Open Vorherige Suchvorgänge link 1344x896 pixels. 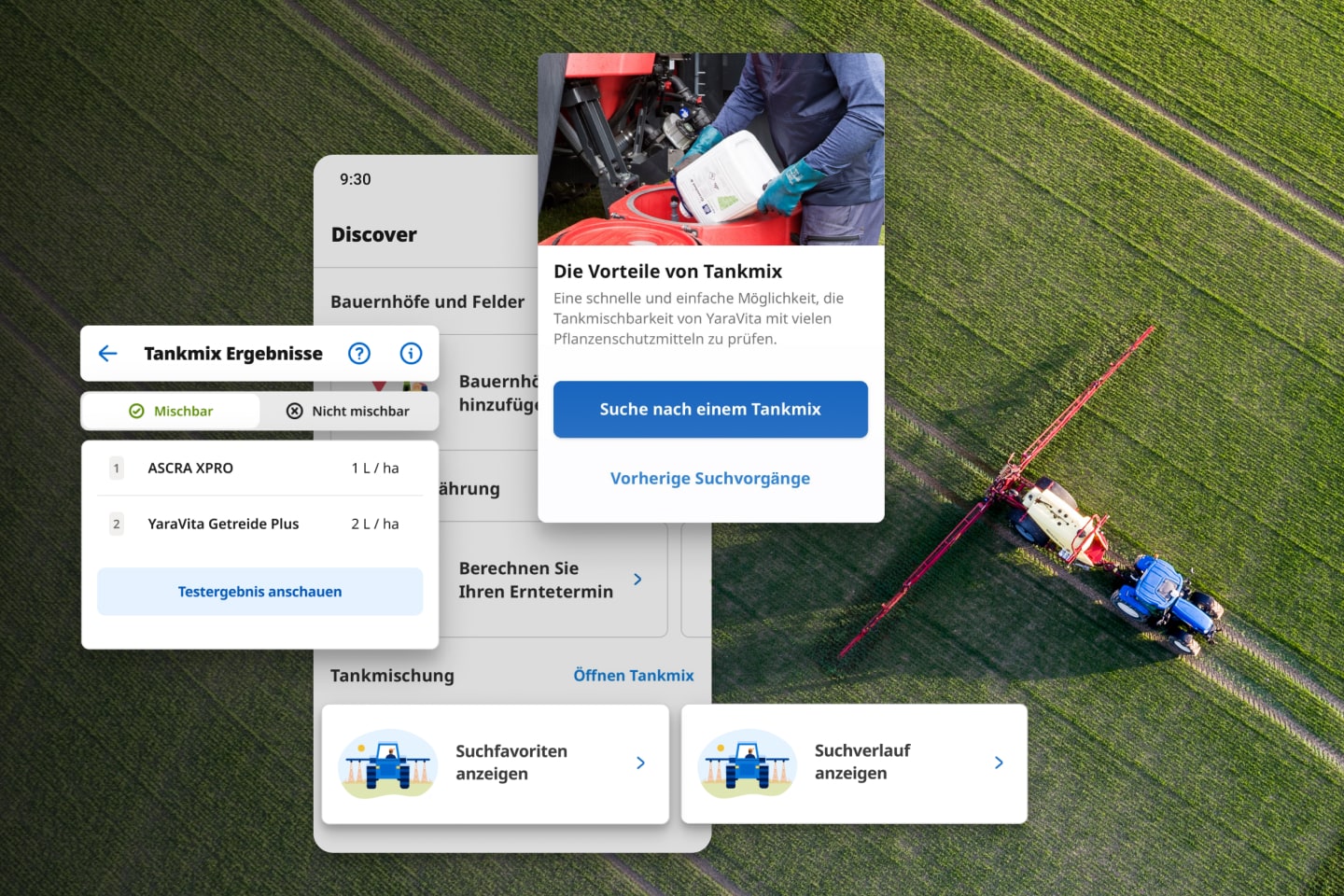[709, 477]
